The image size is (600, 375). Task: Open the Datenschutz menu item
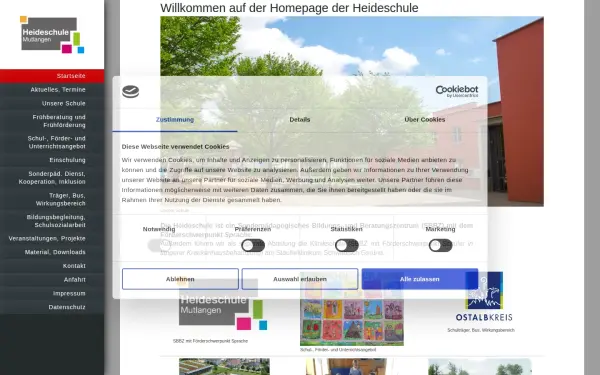52,307
